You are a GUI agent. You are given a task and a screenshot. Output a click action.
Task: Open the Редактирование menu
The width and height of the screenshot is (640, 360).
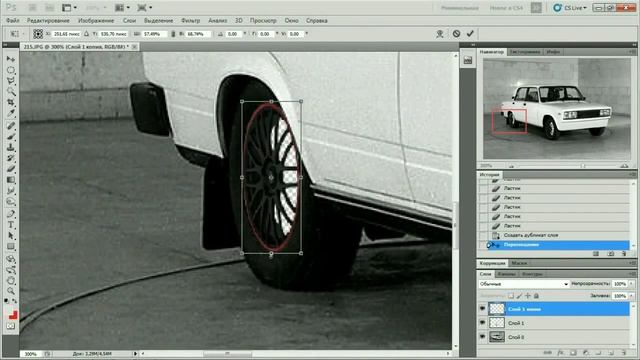(x=48, y=20)
